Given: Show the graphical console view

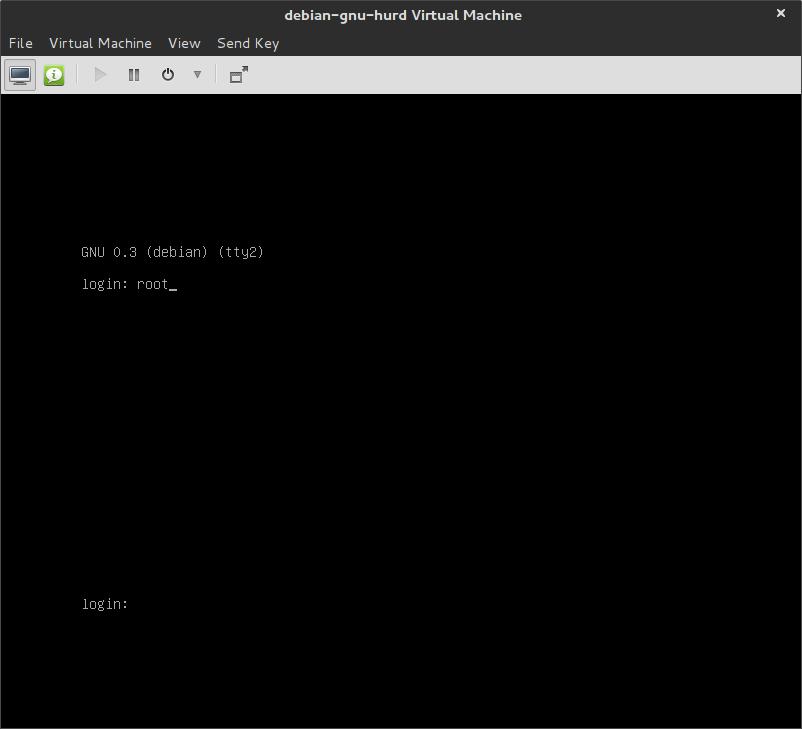Looking at the screenshot, I should (20, 75).
